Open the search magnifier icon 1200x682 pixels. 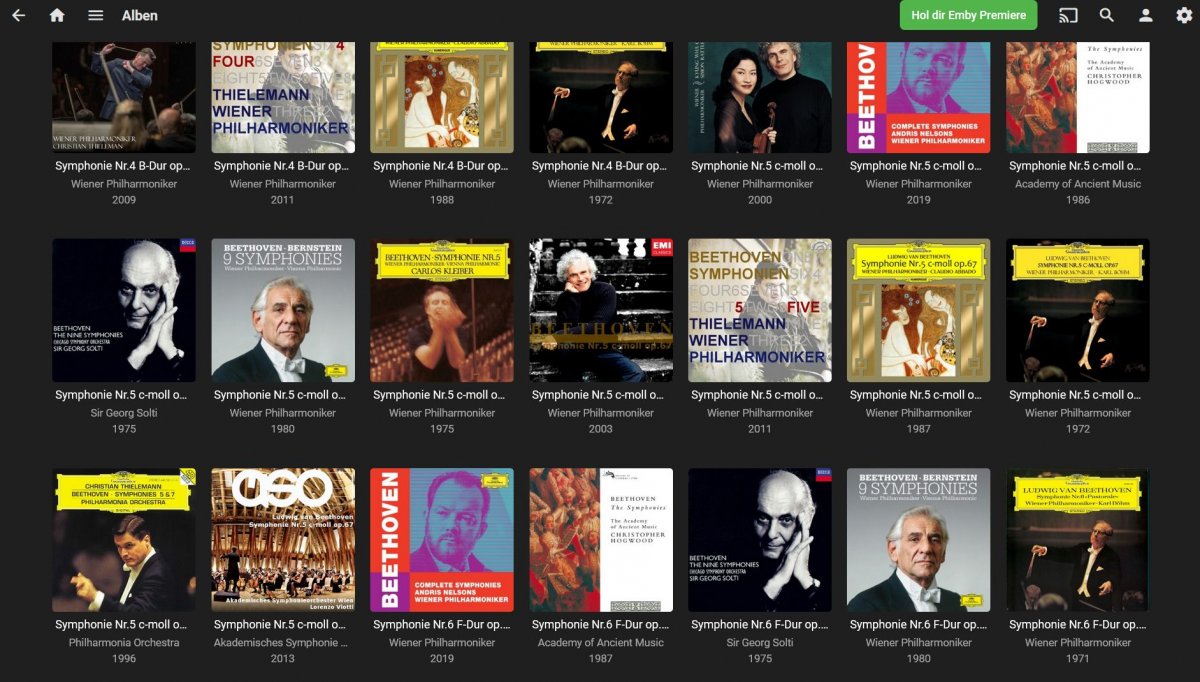coord(1107,15)
